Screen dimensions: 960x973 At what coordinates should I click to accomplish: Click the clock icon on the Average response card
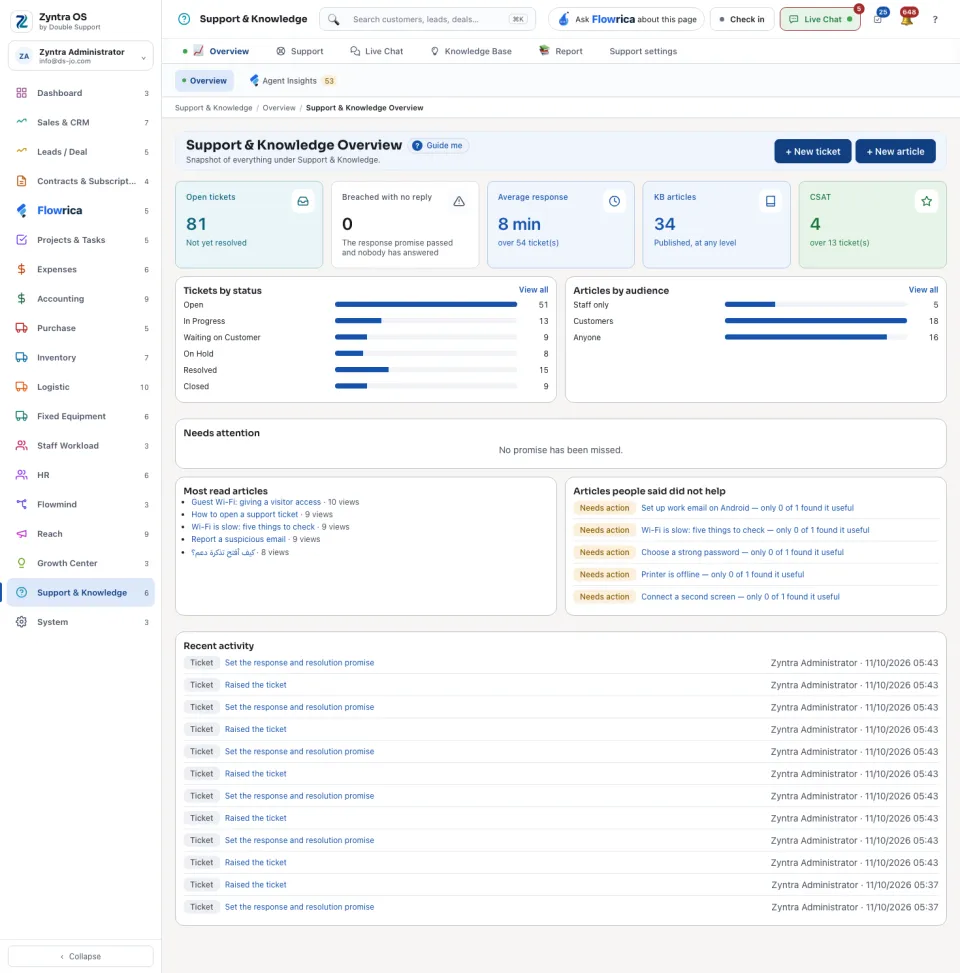tap(614, 201)
